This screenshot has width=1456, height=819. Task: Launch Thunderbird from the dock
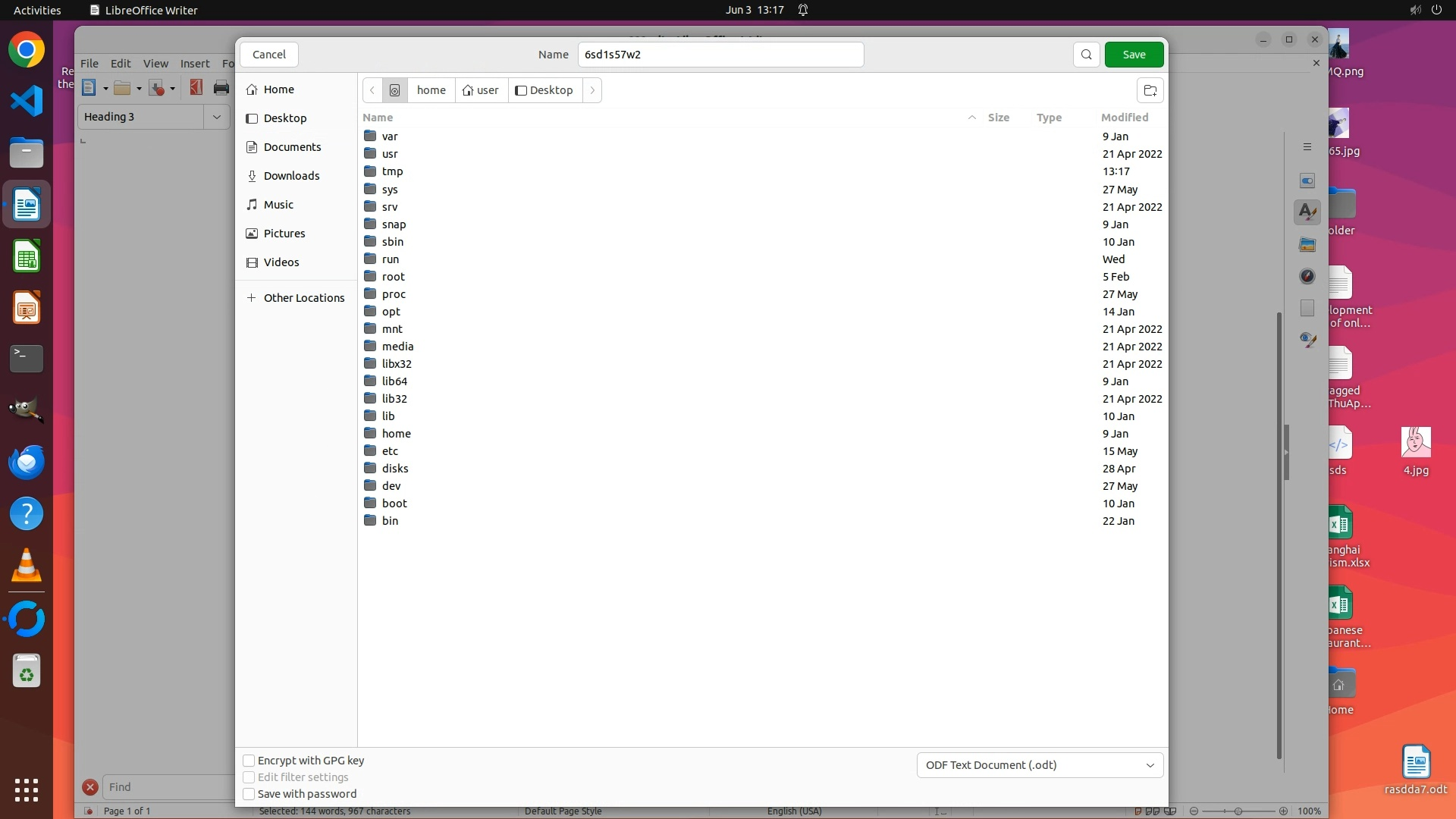click(x=27, y=462)
